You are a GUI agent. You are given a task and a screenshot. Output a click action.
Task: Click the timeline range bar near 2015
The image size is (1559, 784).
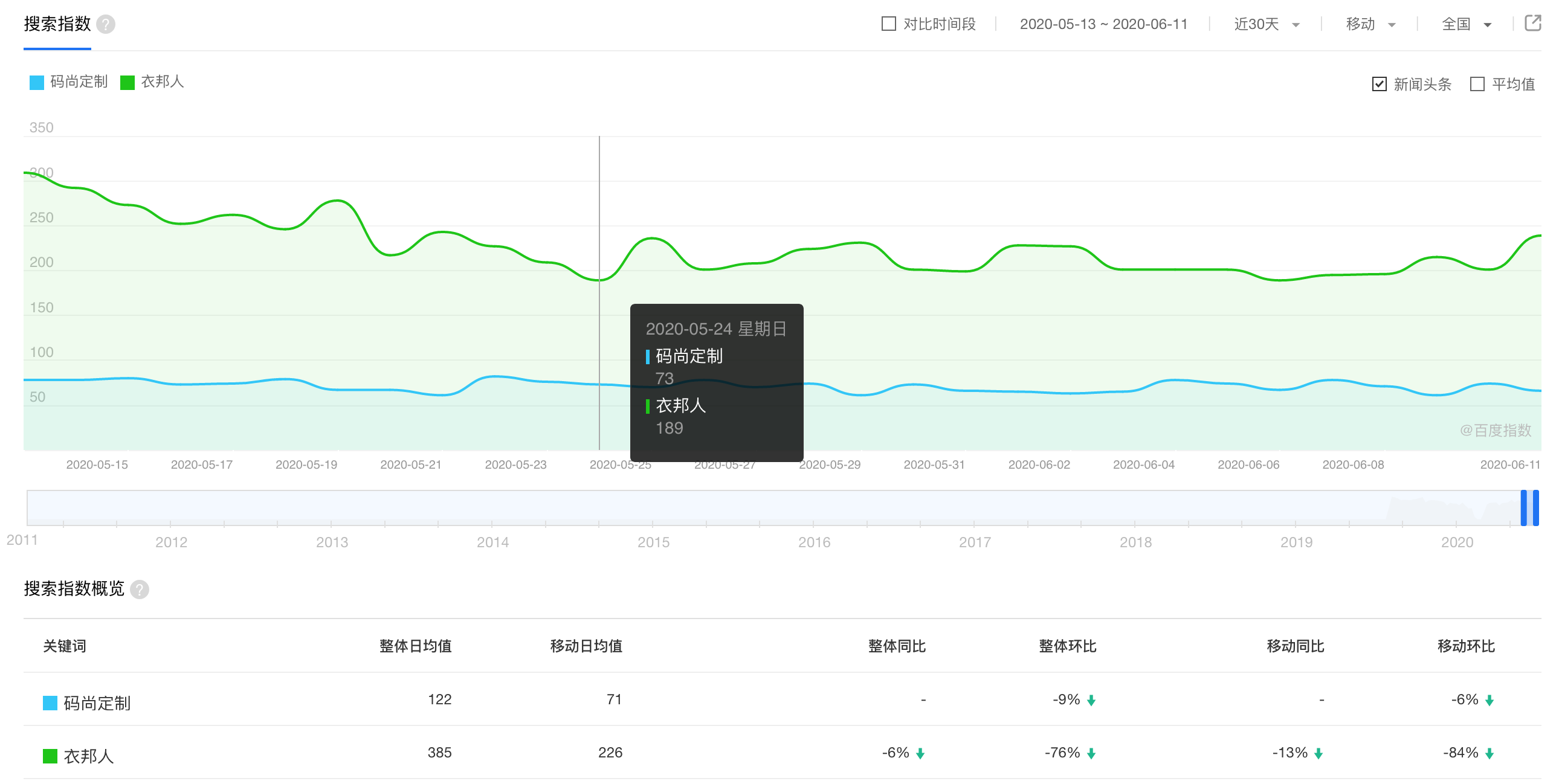coord(653,508)
